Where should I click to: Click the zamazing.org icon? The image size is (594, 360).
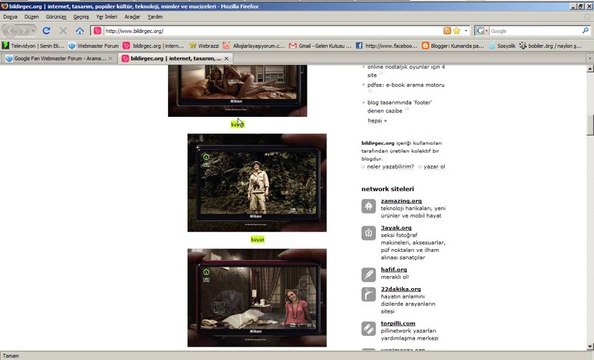pyautogui.click(x=368, y=207)
